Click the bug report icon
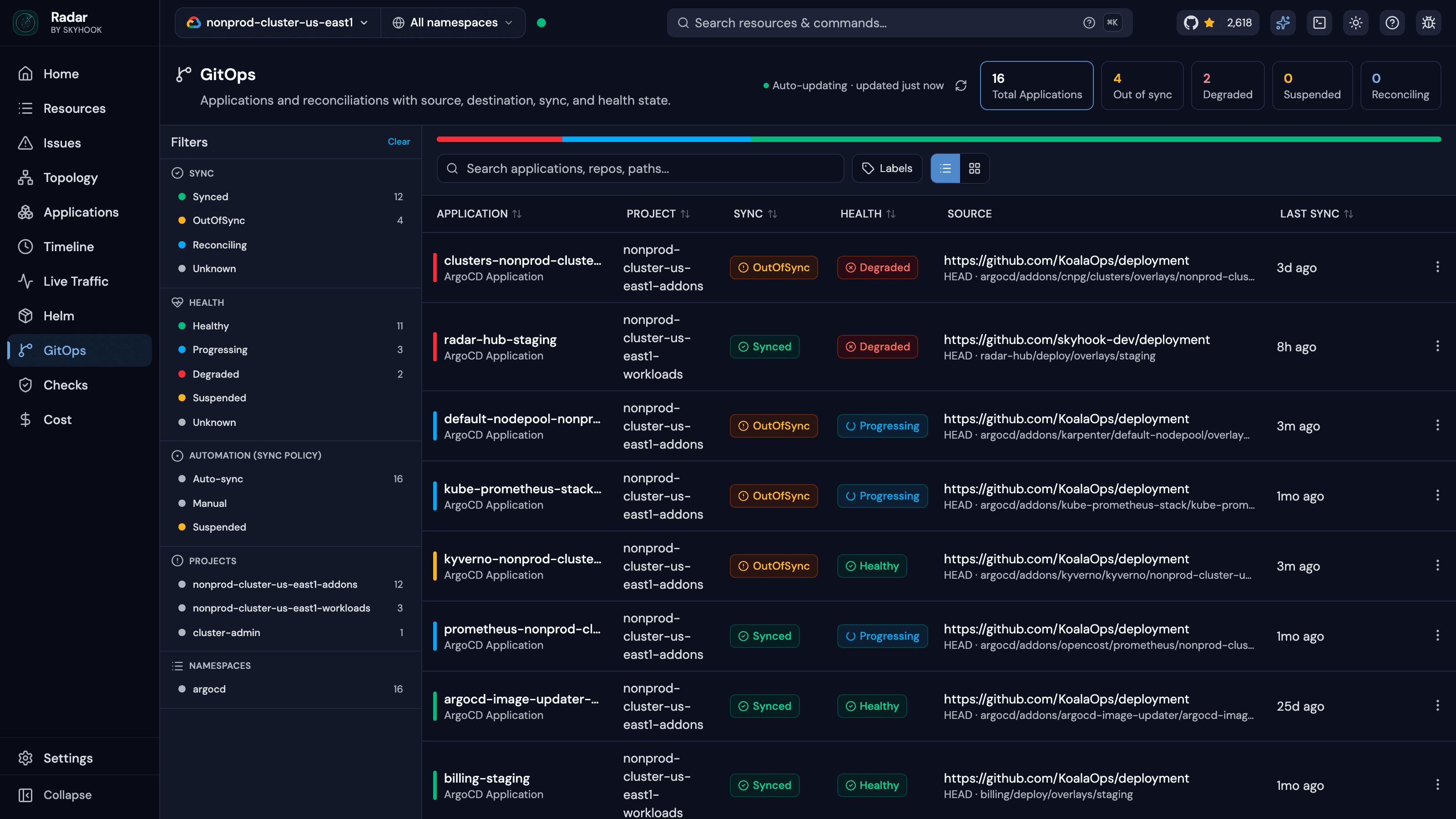The height and width of the screenshot is (819, 1456). pos(1428,23)
